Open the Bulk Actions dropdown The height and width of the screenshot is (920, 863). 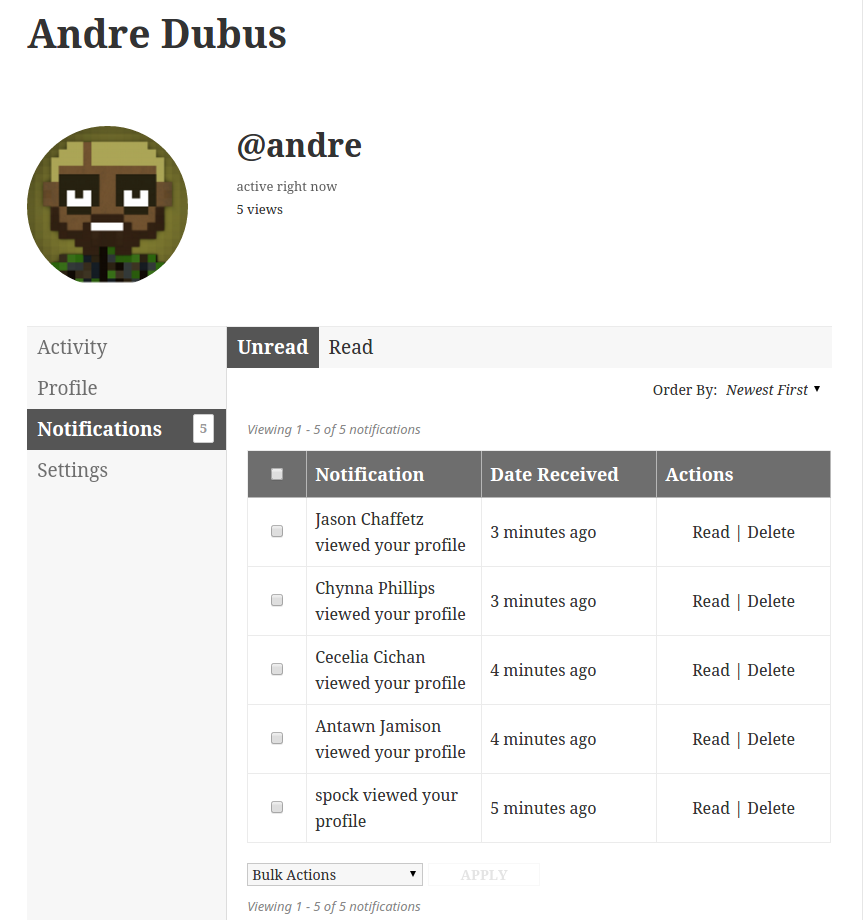[x=334, y=874]
